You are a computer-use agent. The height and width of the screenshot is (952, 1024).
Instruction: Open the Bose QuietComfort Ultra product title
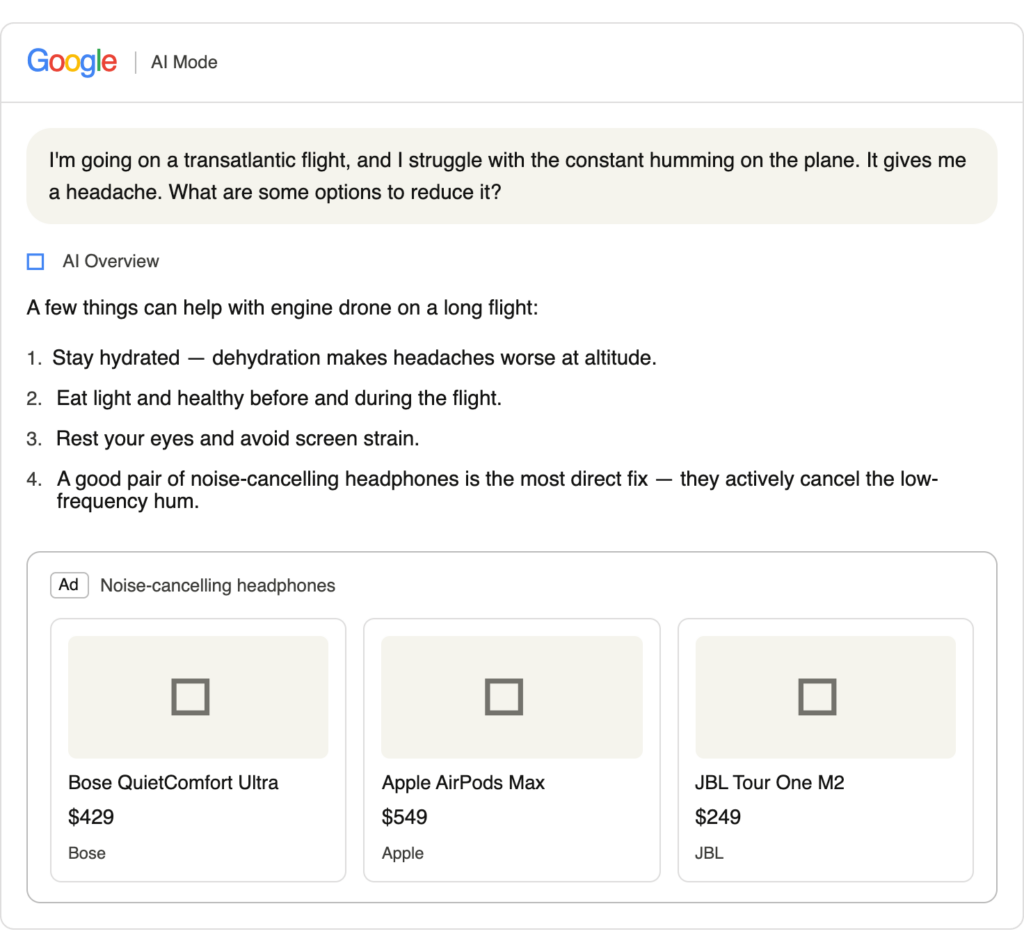pyautogui.click(x=173, y=782)
